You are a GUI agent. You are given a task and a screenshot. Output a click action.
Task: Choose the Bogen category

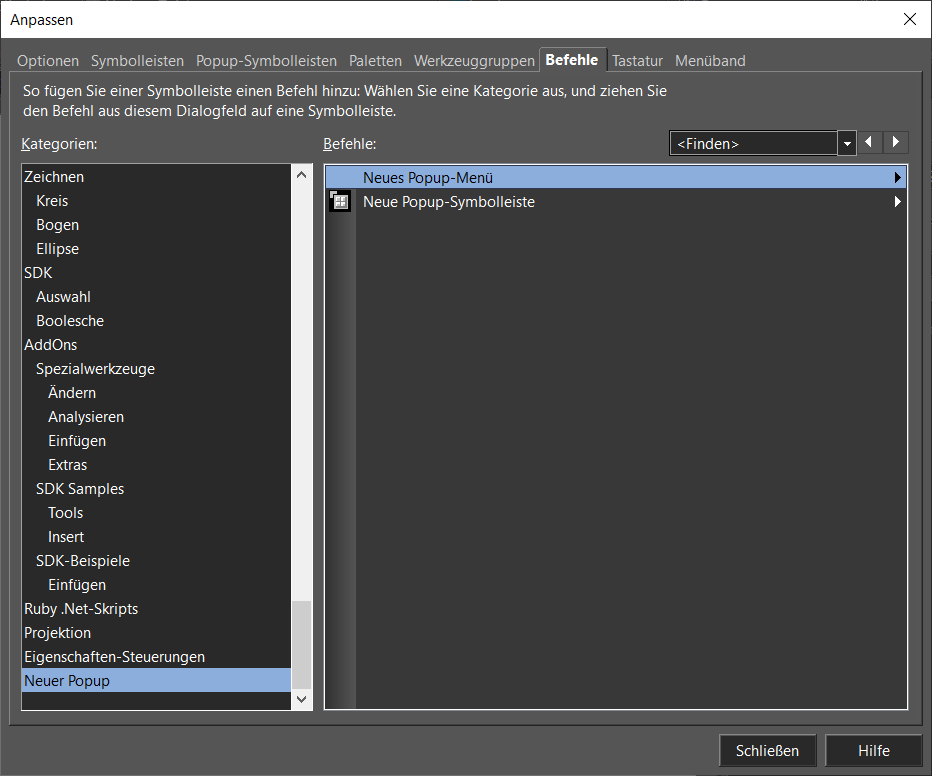156,225
